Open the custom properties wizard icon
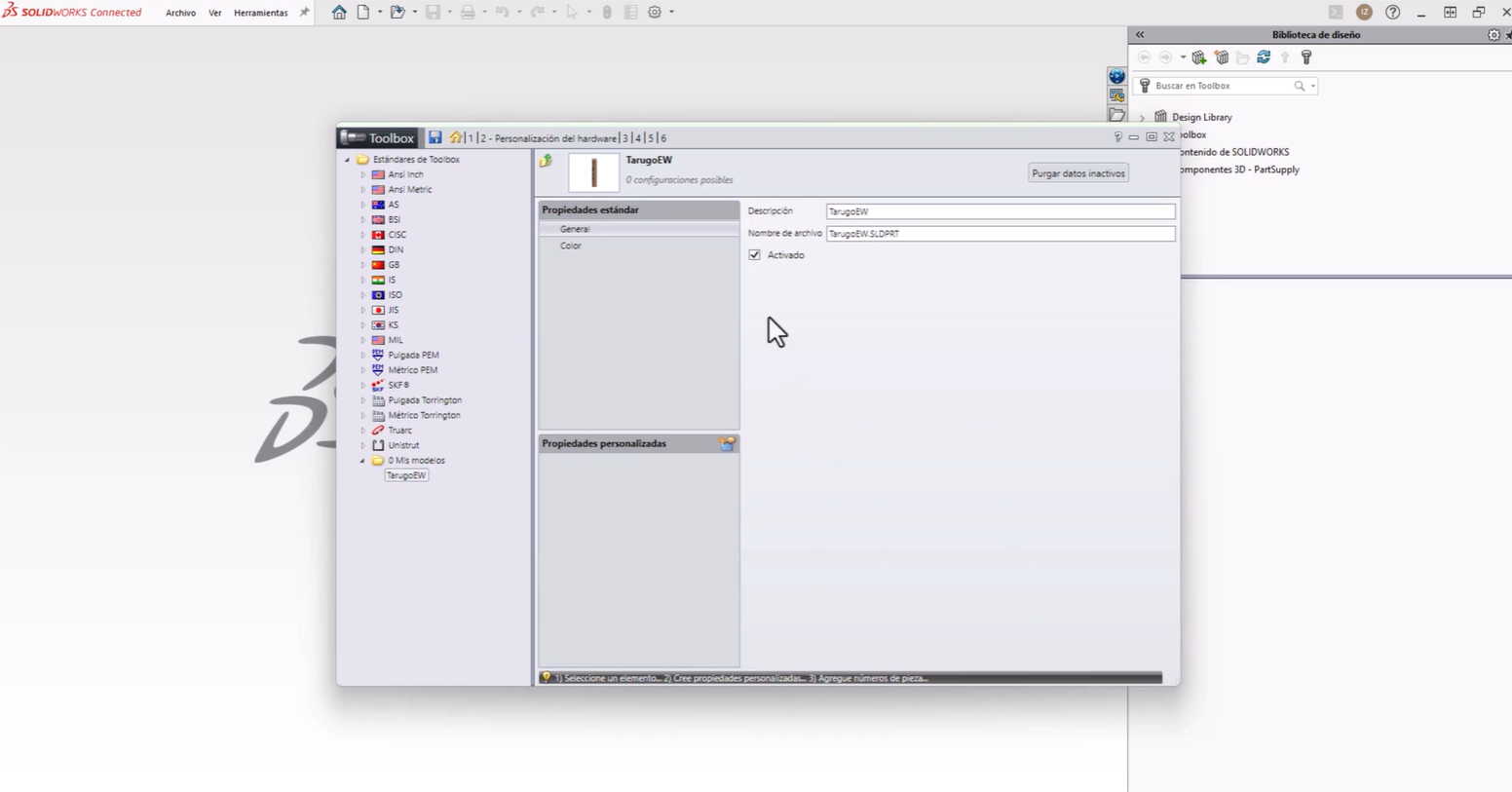The width and height of the screenshot is (1512, 792). [727, 443]
